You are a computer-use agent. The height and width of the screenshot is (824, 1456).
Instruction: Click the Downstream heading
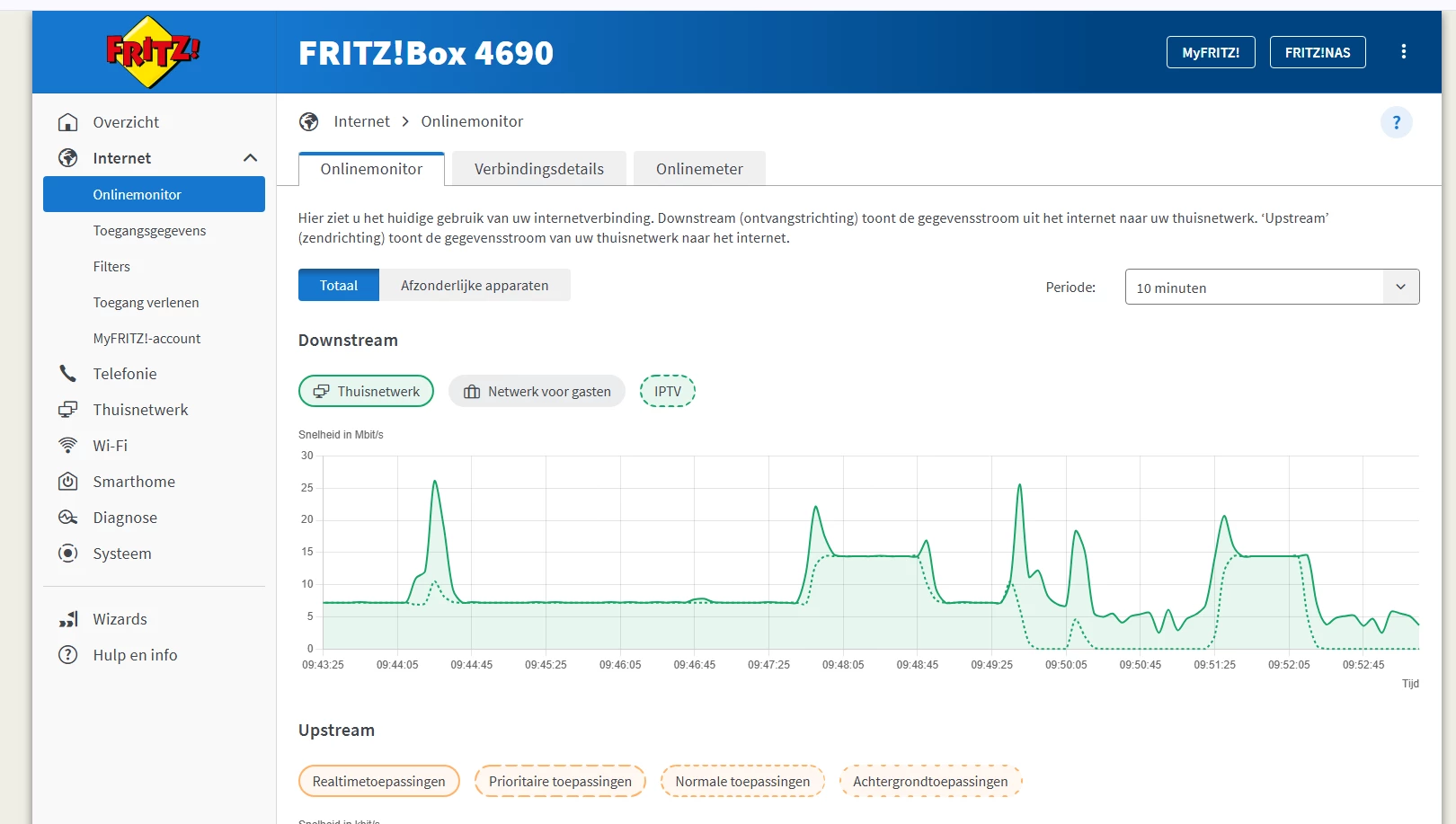point(348,341)
